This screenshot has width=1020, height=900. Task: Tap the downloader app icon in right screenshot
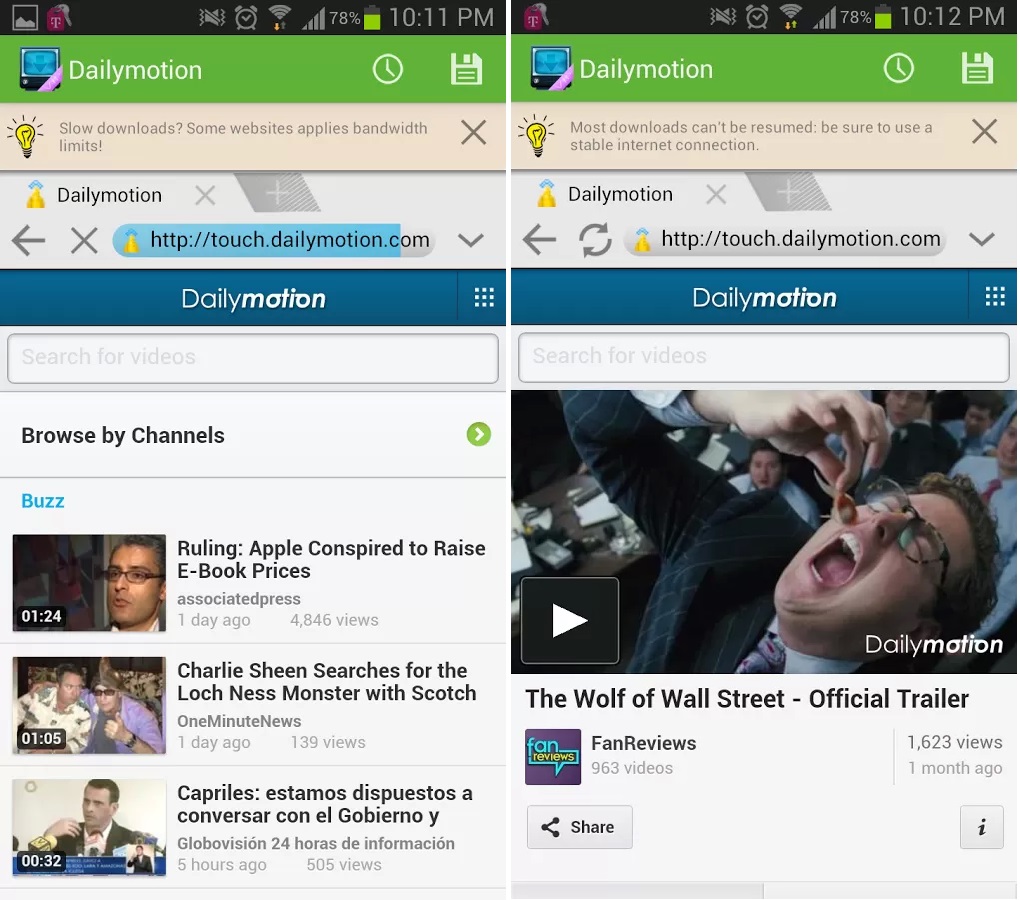(x=552, y=68)
